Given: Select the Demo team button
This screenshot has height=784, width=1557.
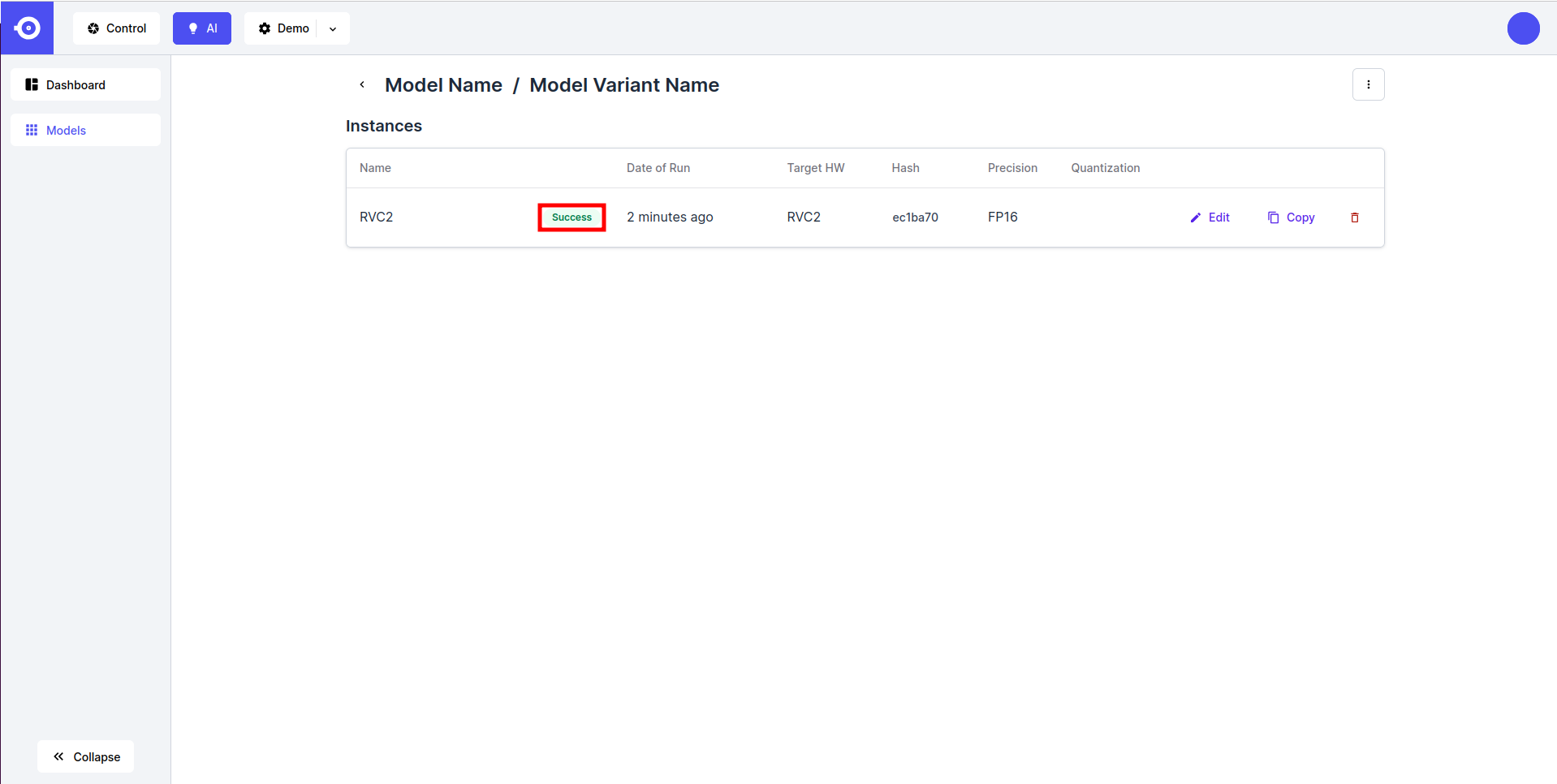Looking at the screenshot, I should [x=284, y=28].
